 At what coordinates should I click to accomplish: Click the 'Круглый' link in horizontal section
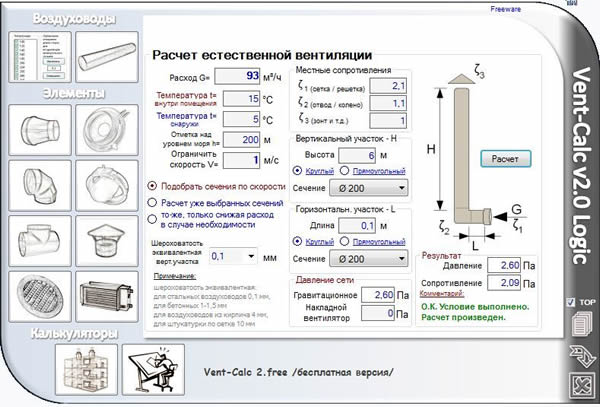coord(320,242)
